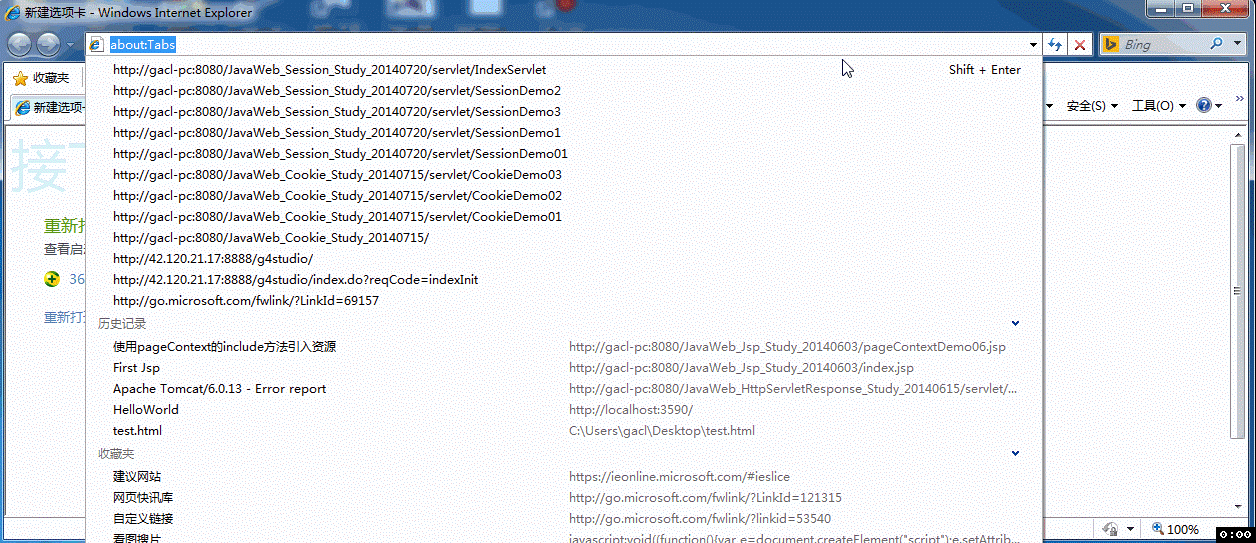This screenshot has width=1256, height=543.
Task: Select the CookieDemo01 URL suggestion
Action: click(564, 217)
